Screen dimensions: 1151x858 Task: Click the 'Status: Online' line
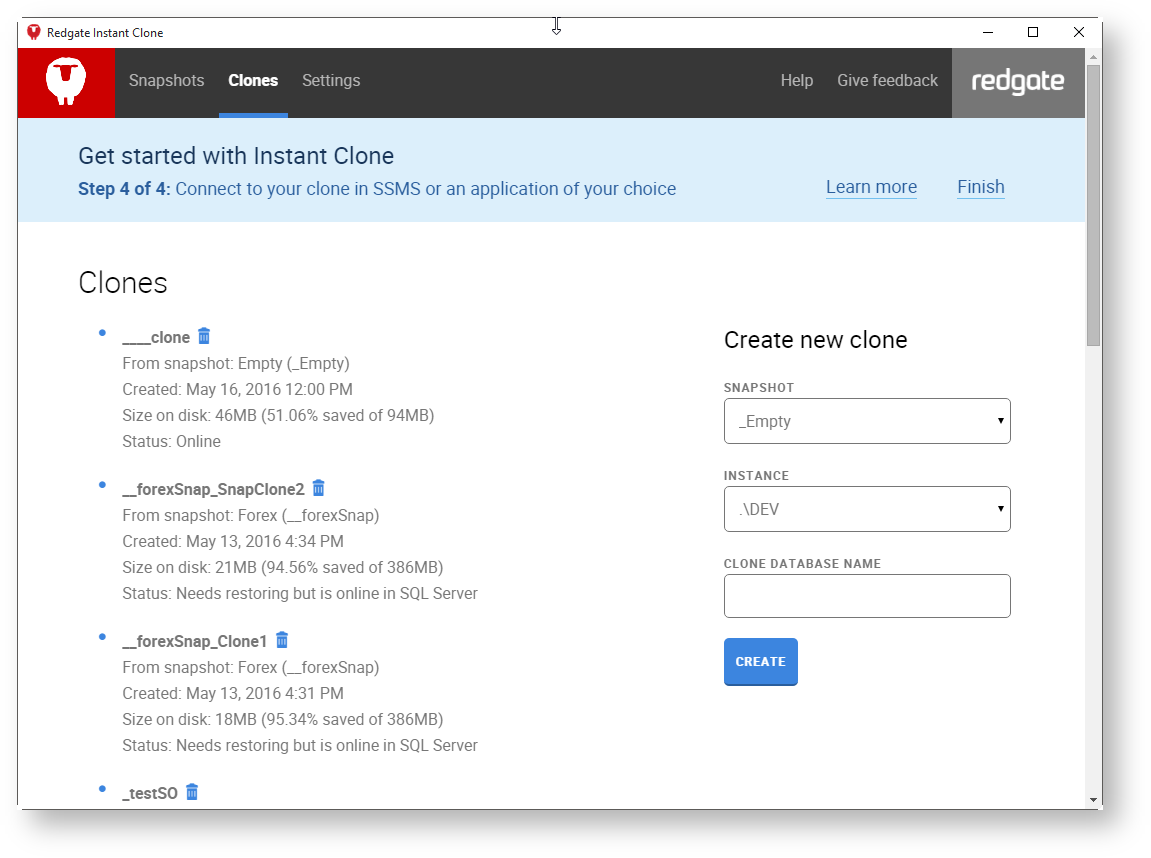[171, 441]
